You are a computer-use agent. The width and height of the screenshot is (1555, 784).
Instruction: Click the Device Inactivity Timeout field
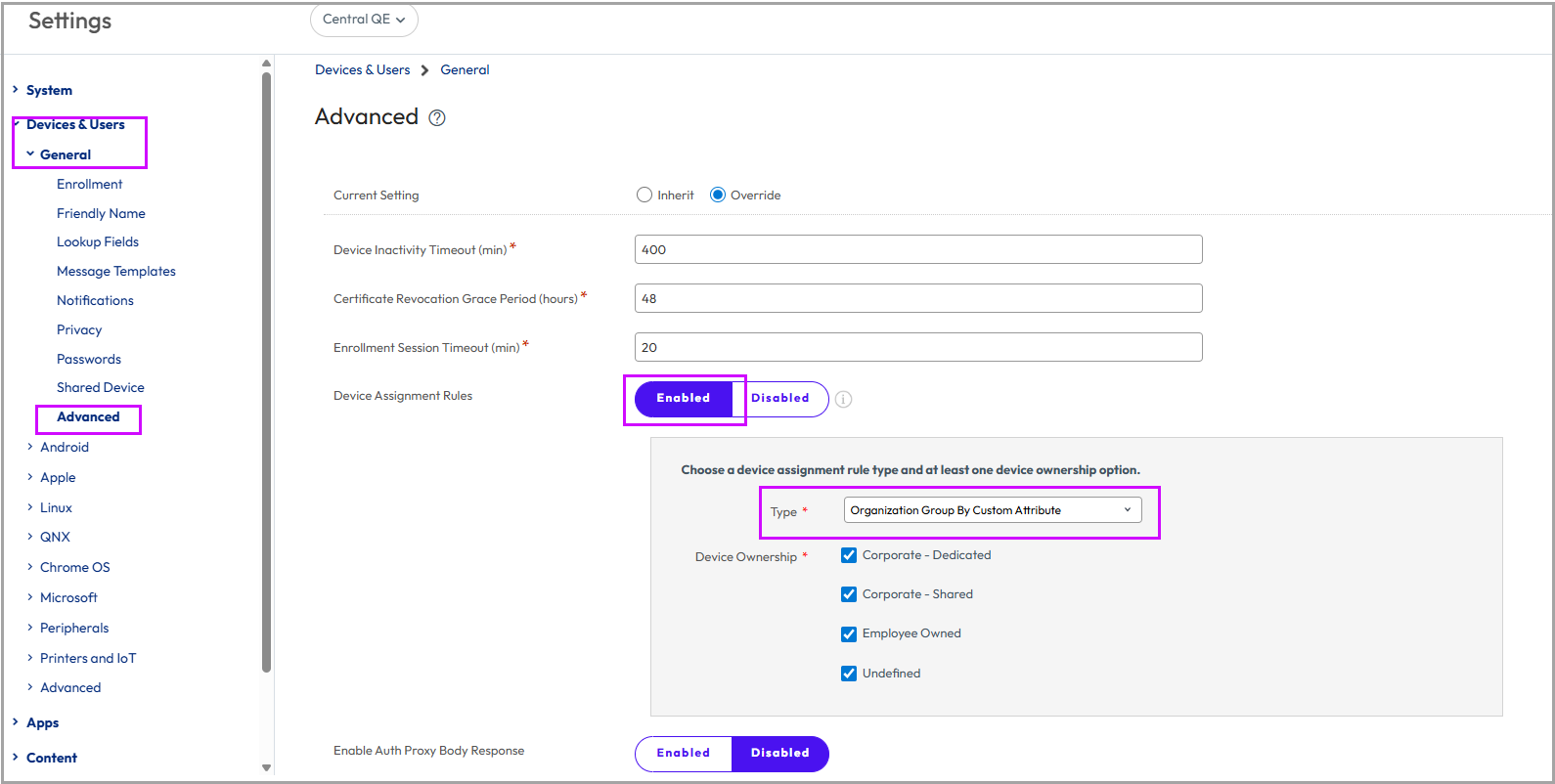pos(918,249)
